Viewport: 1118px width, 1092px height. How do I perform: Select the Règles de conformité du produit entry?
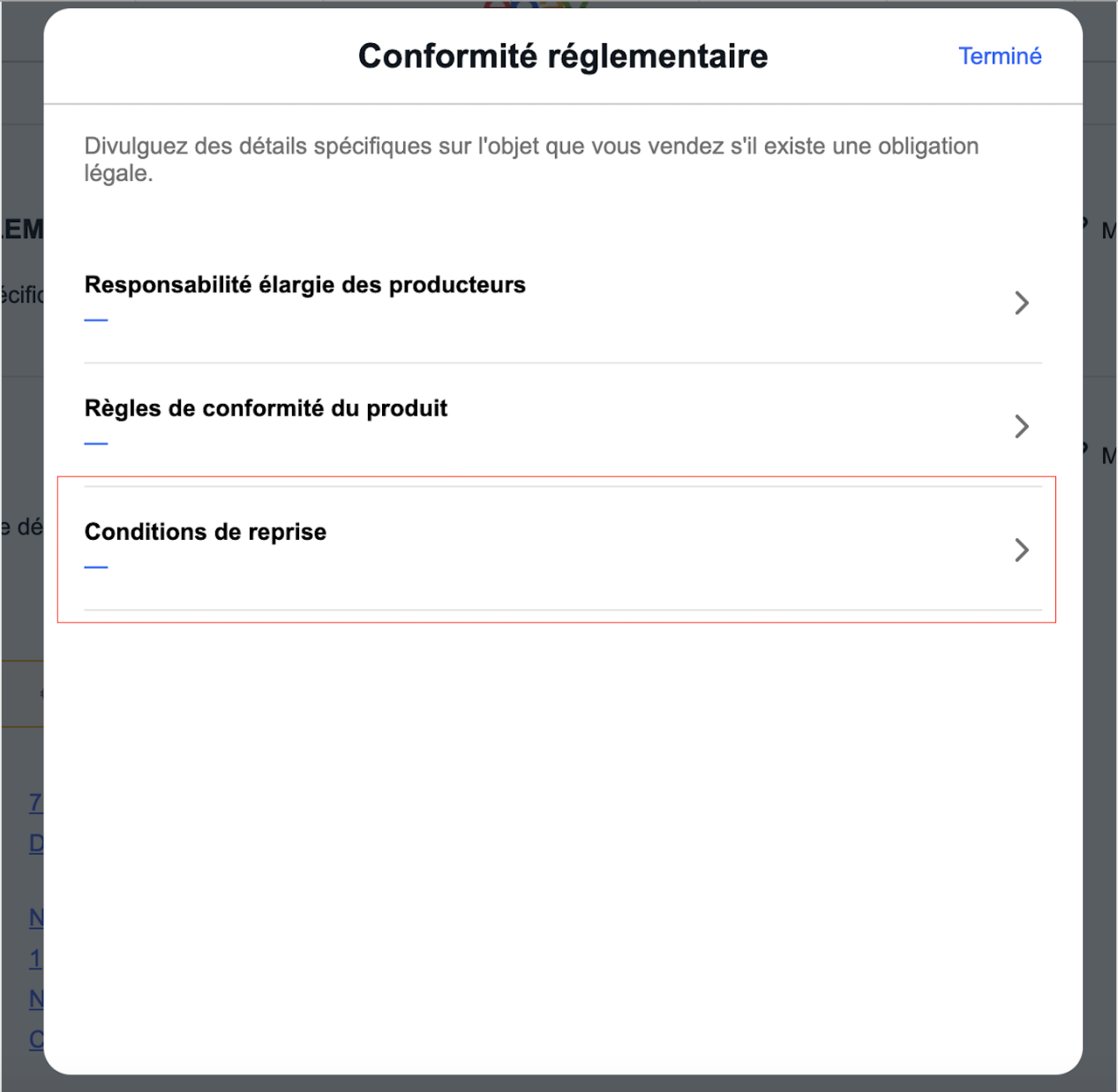[266, 408]
